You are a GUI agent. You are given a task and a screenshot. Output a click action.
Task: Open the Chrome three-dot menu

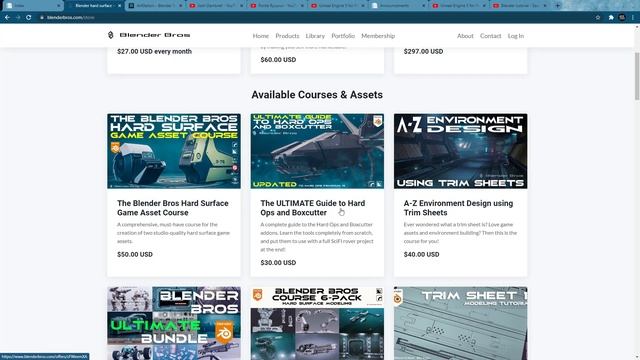tap(633, 18)
